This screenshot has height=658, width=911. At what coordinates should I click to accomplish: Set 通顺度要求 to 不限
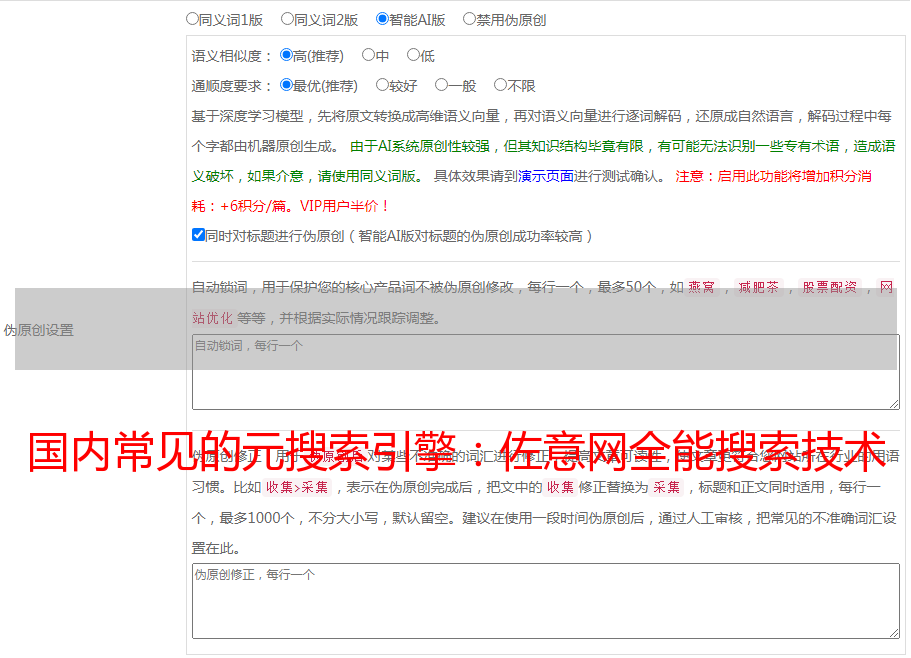[x=500, y=85]
